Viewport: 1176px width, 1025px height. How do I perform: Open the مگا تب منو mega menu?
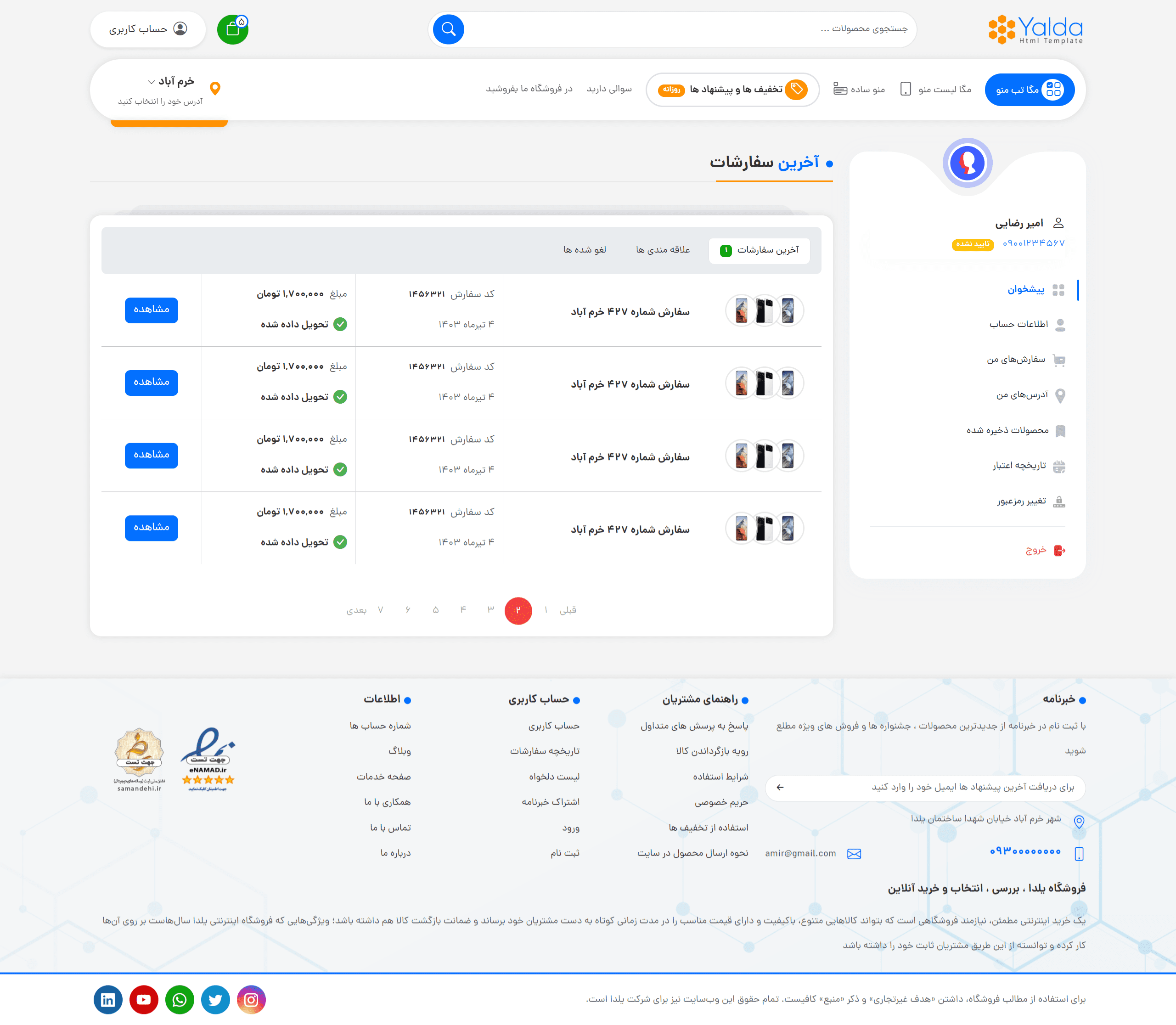click(x=1030, y=89)
